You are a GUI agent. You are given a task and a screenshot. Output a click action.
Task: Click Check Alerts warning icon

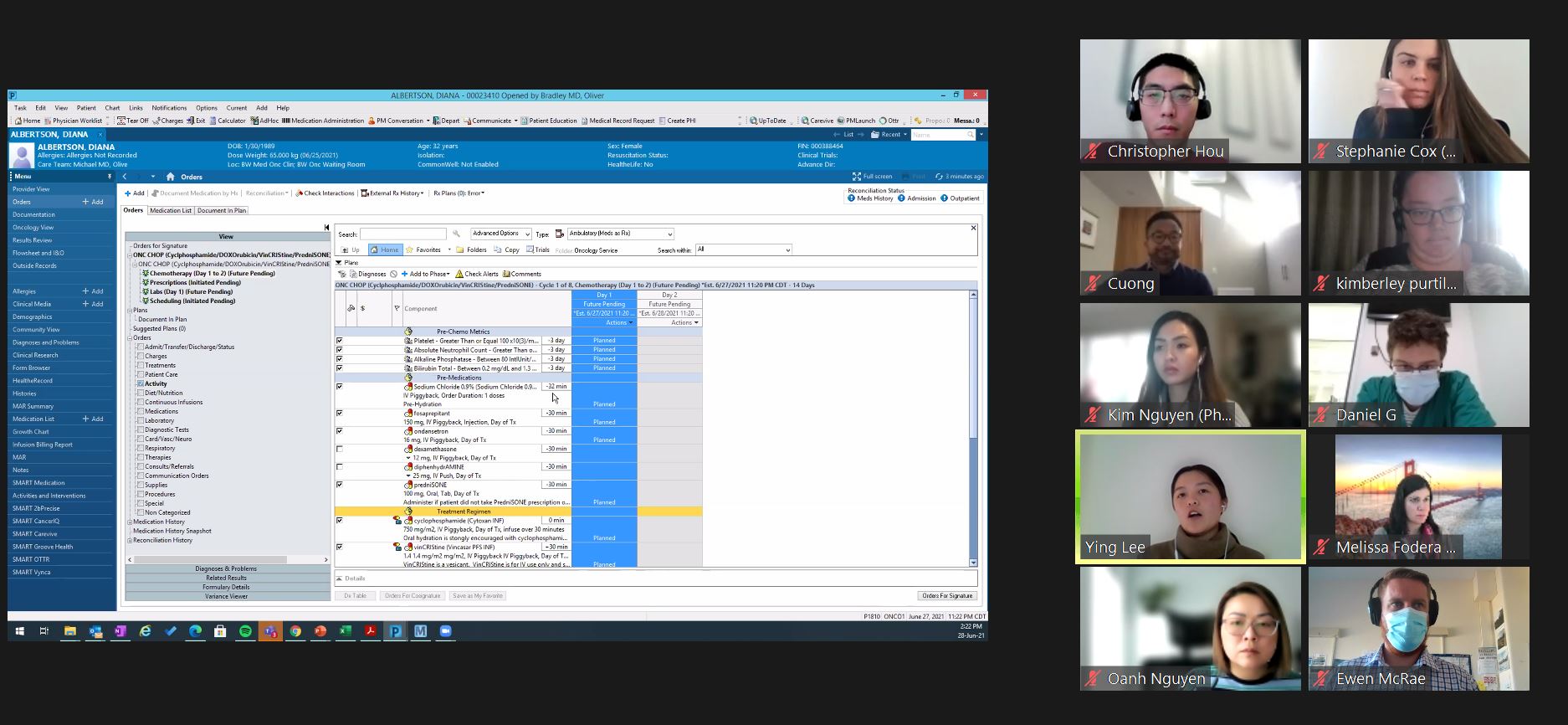477,274
